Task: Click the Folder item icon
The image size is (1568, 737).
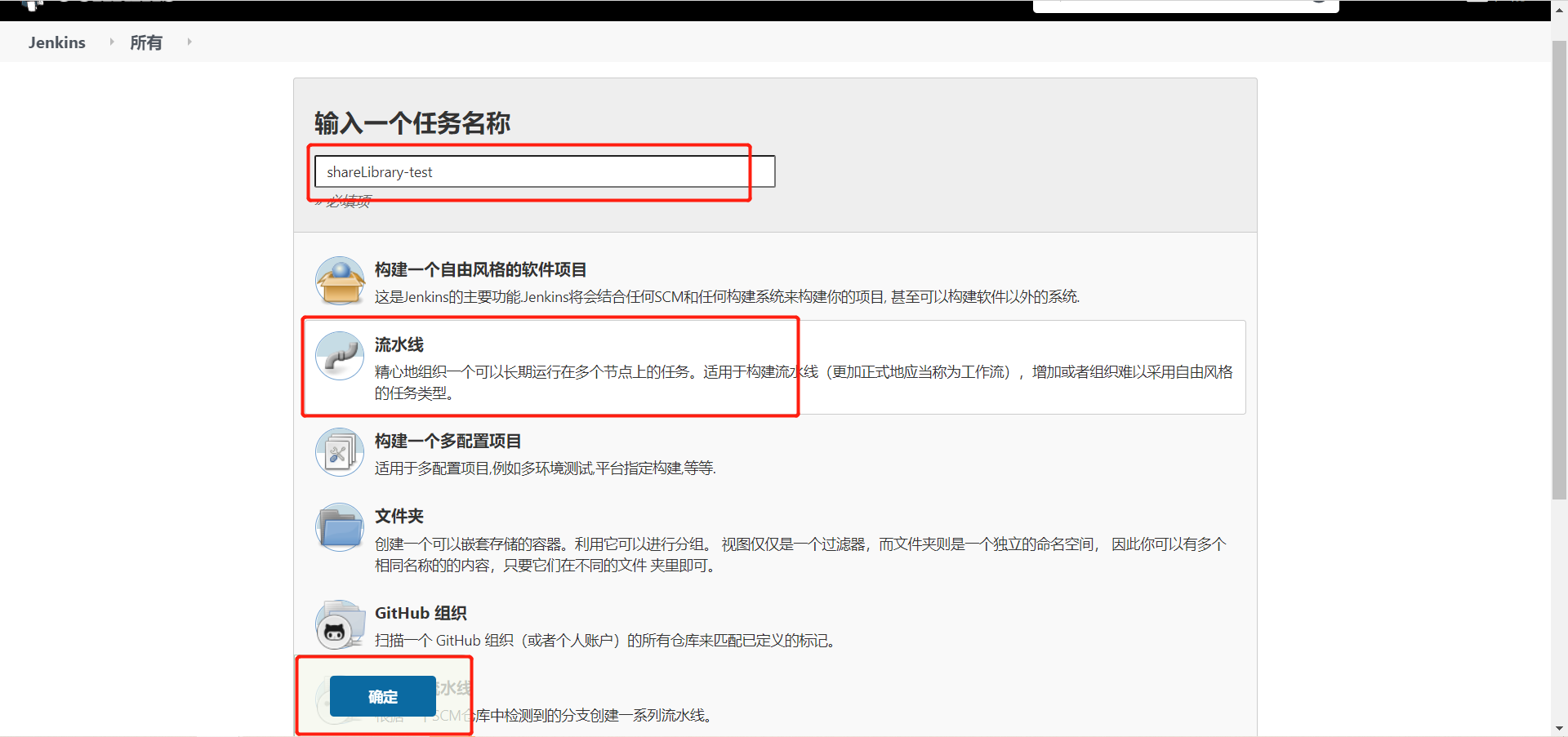Action: coord(340,527)
